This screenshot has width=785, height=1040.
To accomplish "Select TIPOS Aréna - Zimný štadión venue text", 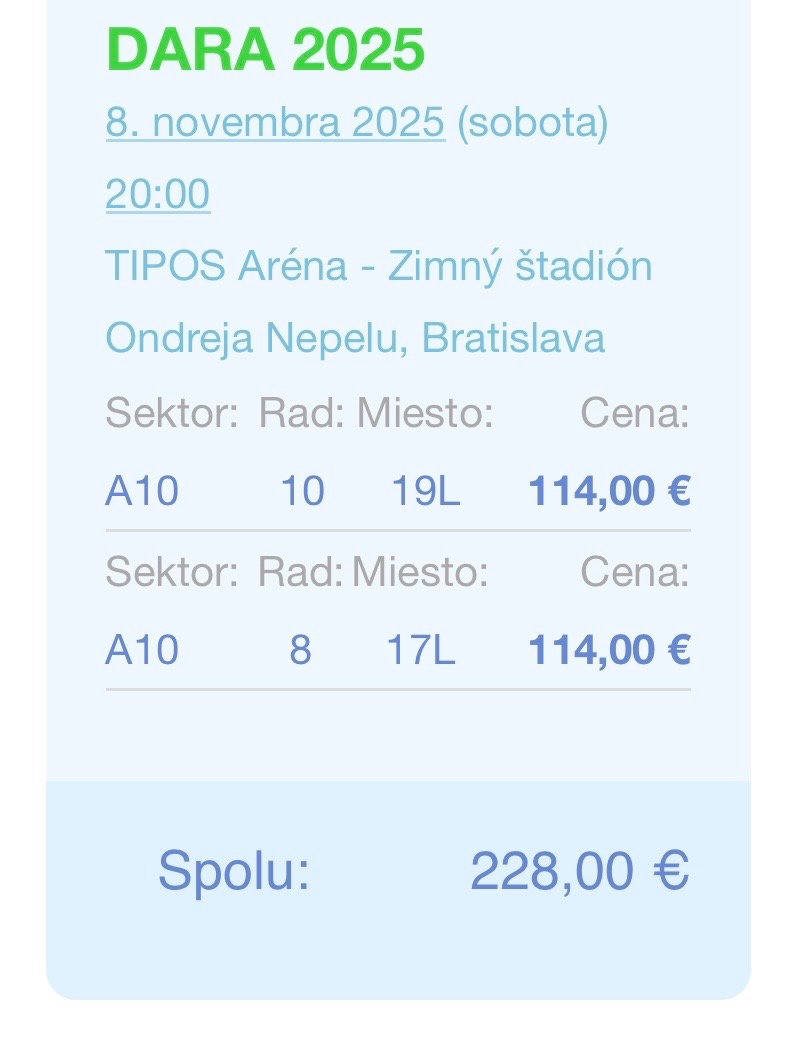I will click(378, 266).
